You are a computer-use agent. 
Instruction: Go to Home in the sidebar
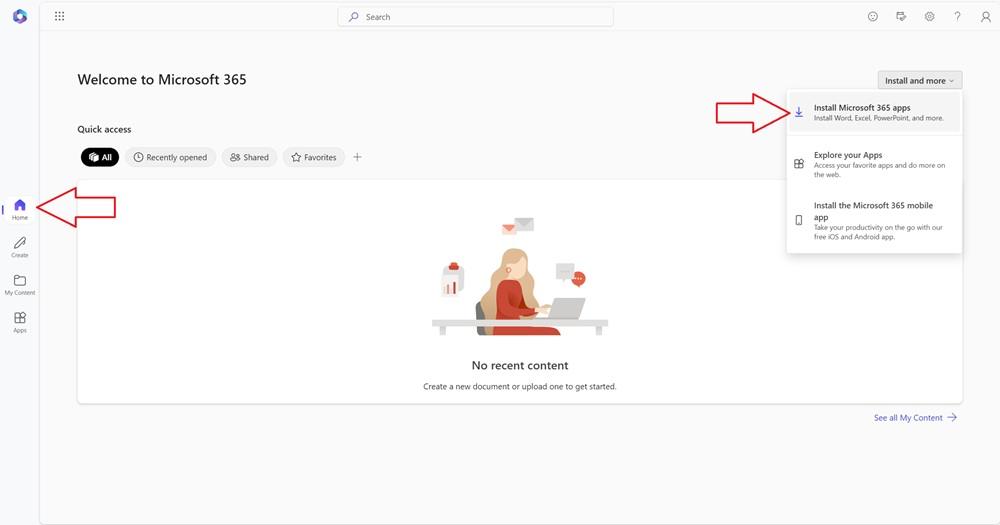20,209
